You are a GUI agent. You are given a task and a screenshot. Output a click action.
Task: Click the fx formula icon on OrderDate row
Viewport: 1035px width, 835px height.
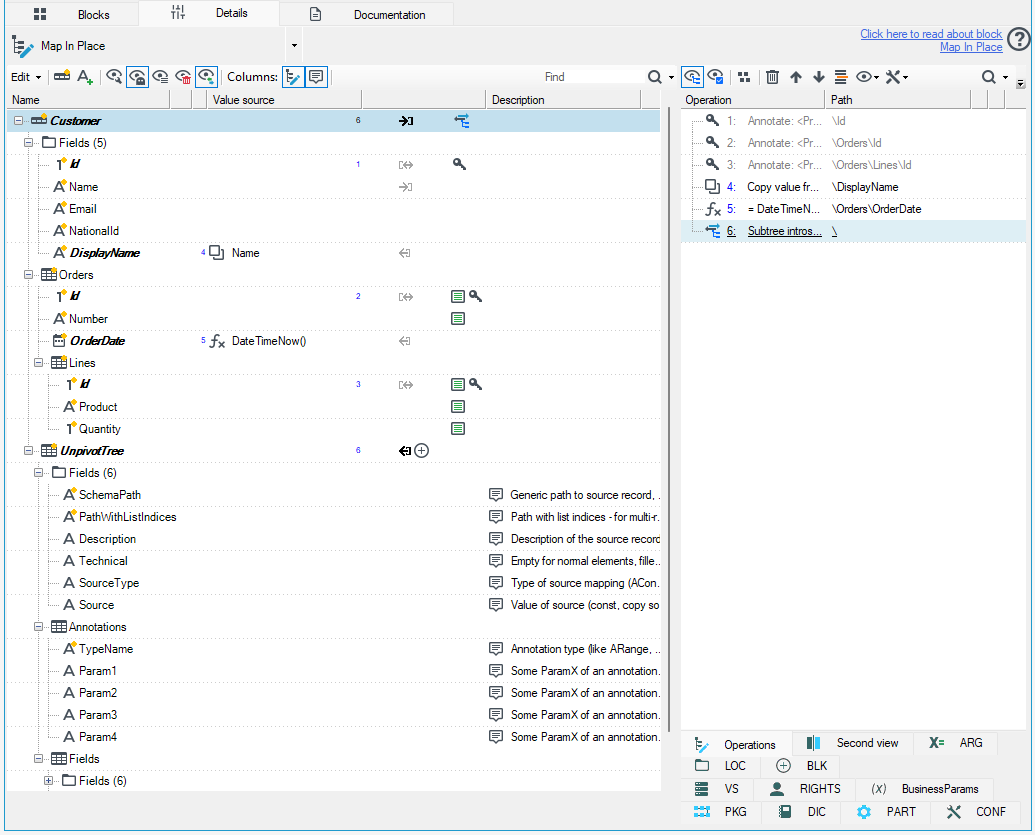point(217,341)
